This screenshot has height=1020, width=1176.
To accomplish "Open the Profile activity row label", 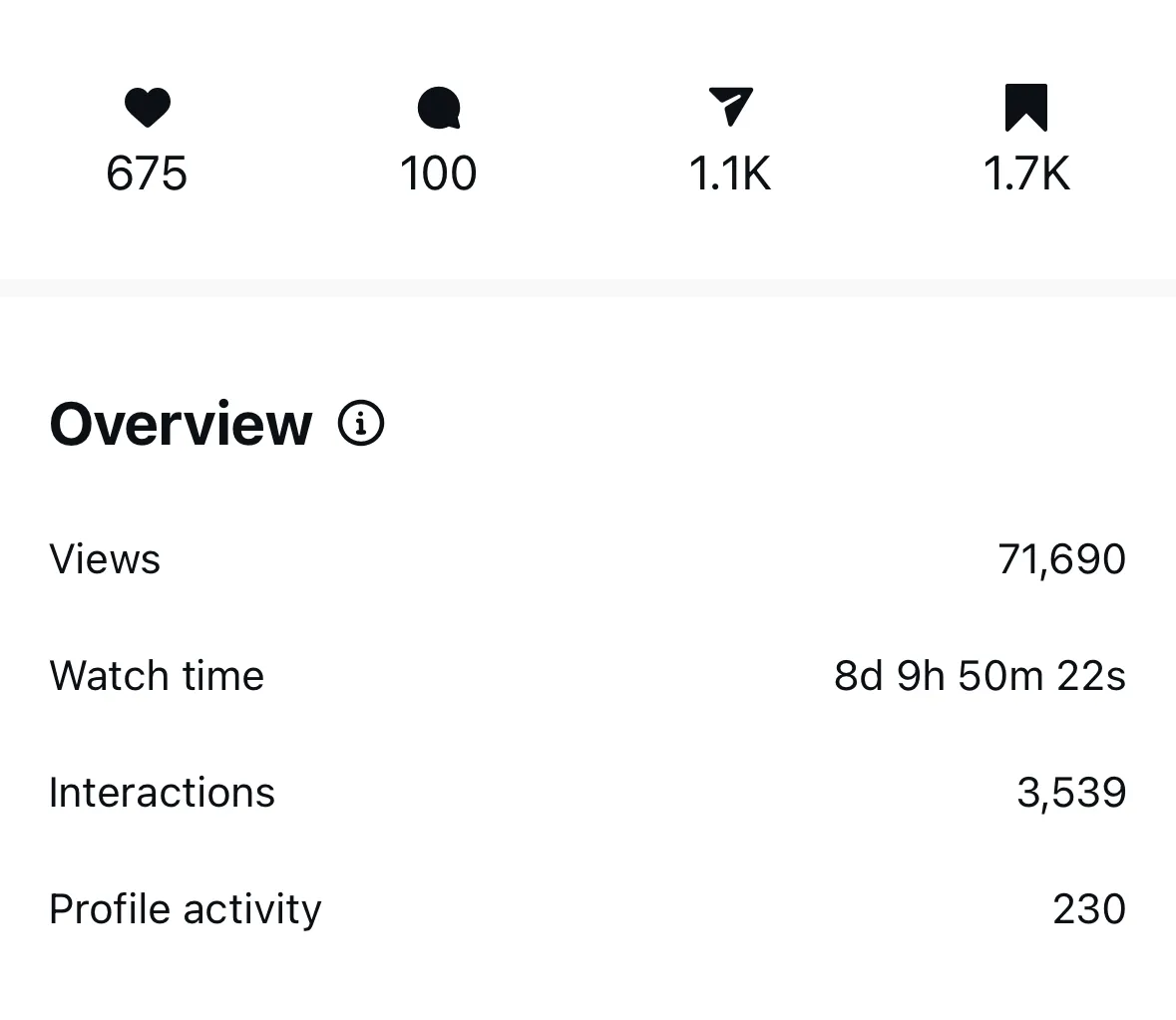I will [x=186, y=909].
